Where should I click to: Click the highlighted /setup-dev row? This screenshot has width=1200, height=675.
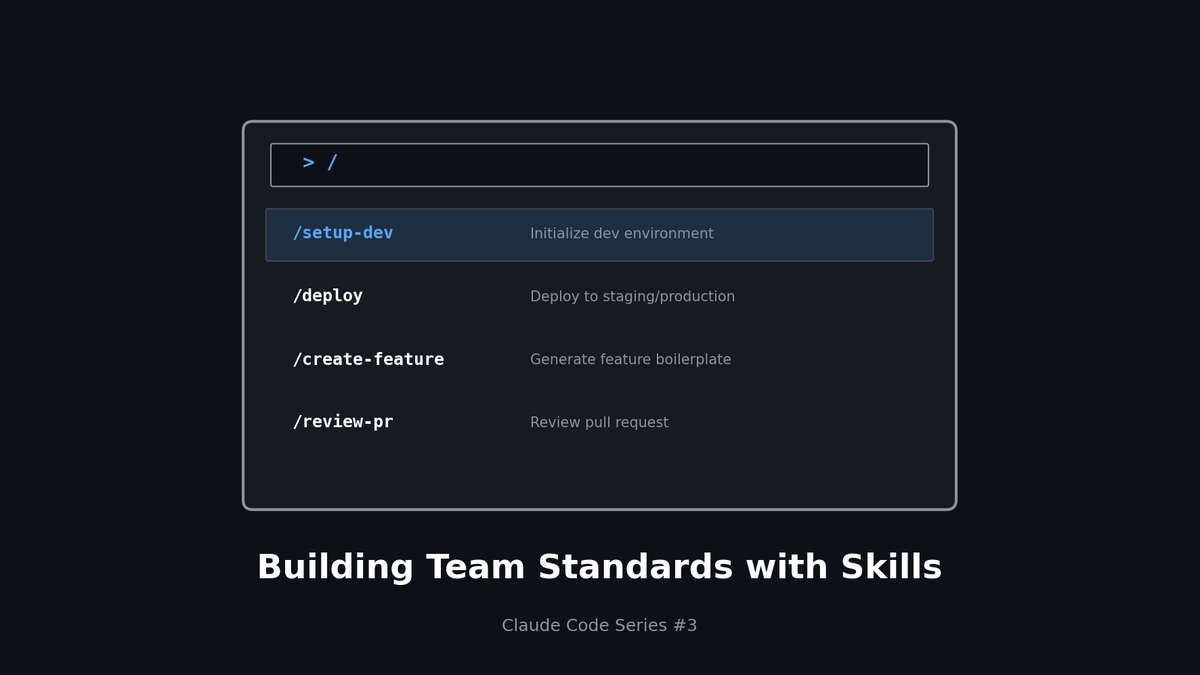(599, 234)
